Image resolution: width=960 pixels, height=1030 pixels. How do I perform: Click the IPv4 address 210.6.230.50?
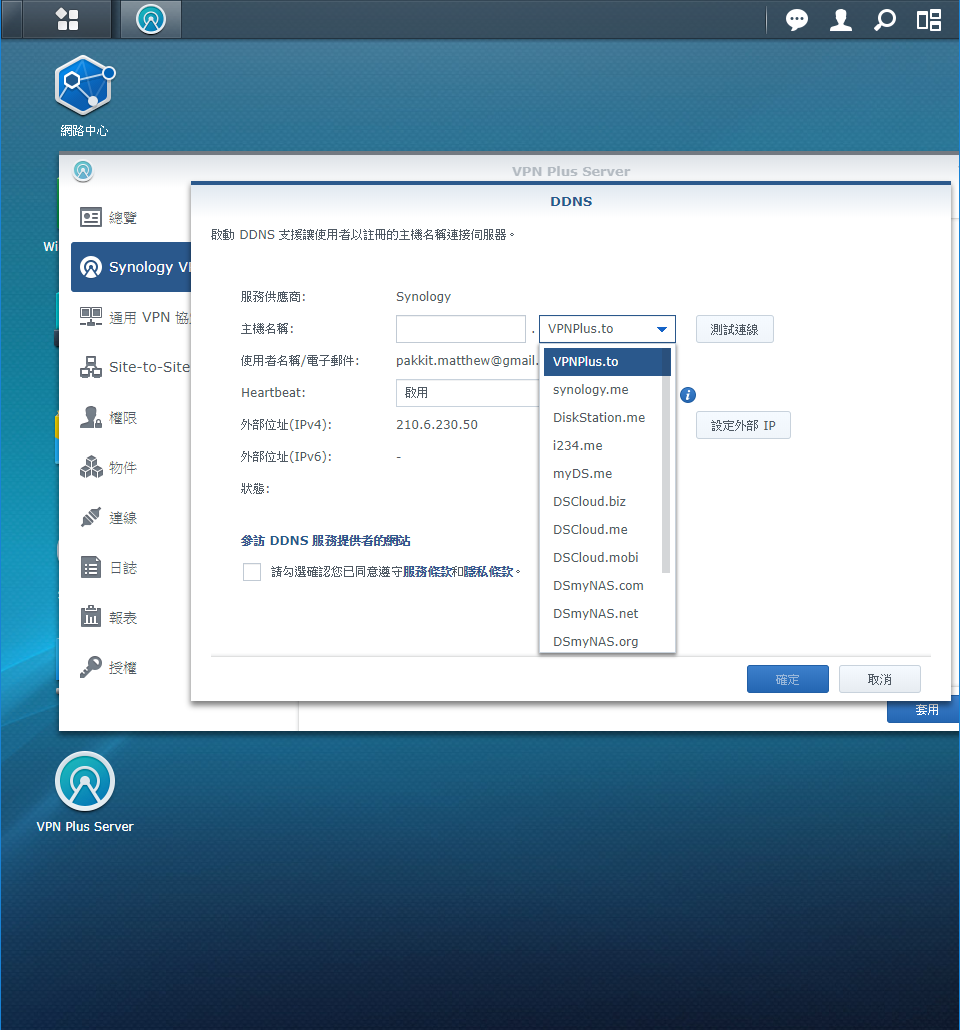click(x=437, y=425)
